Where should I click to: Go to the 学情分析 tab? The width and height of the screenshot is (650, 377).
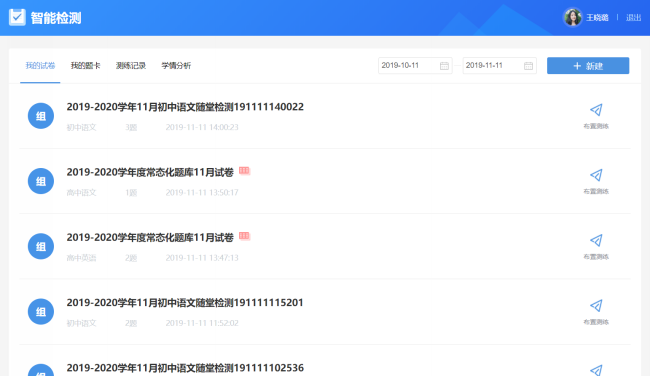point(176,66)
